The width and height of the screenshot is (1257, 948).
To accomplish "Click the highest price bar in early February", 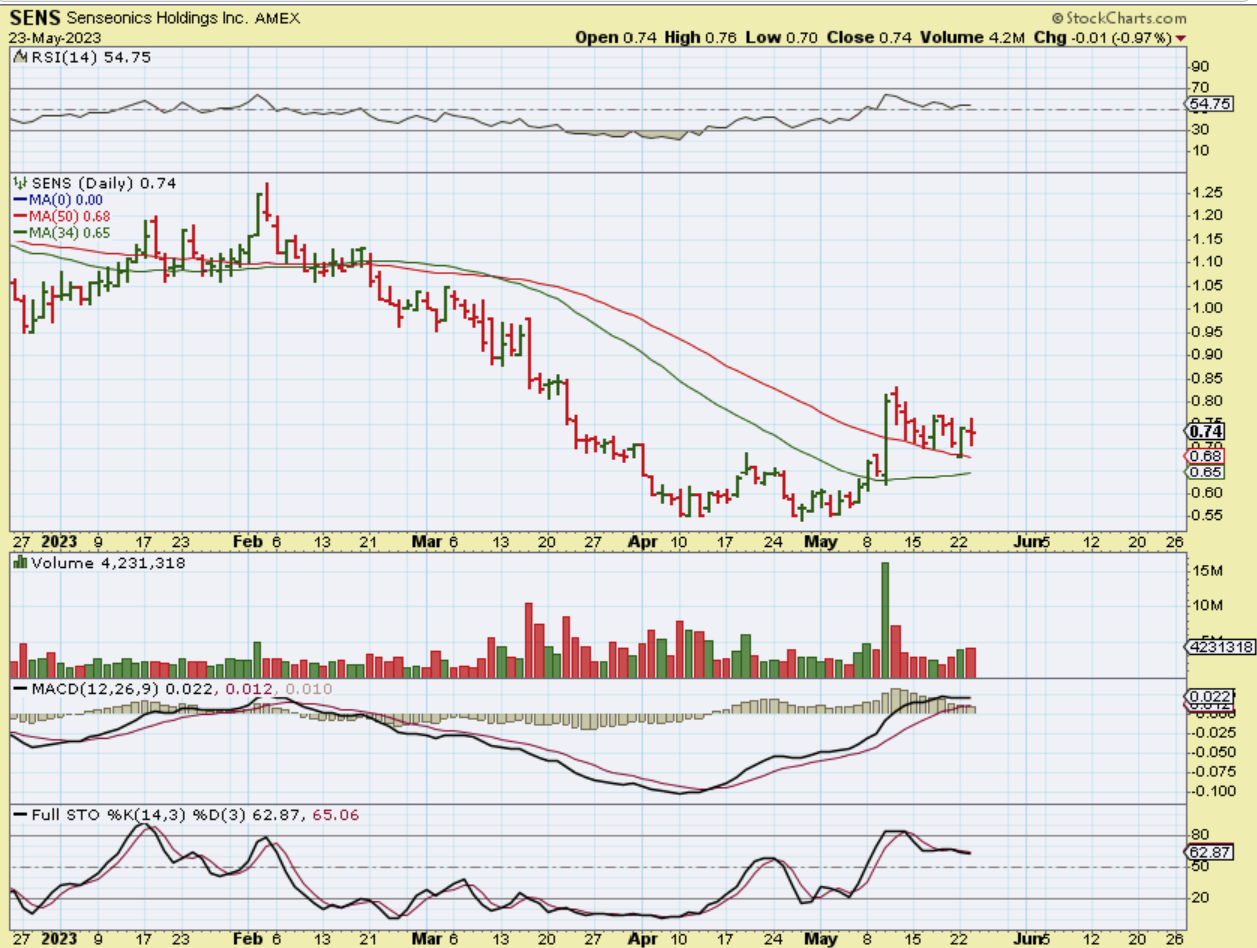I will (x=266, y=201).
